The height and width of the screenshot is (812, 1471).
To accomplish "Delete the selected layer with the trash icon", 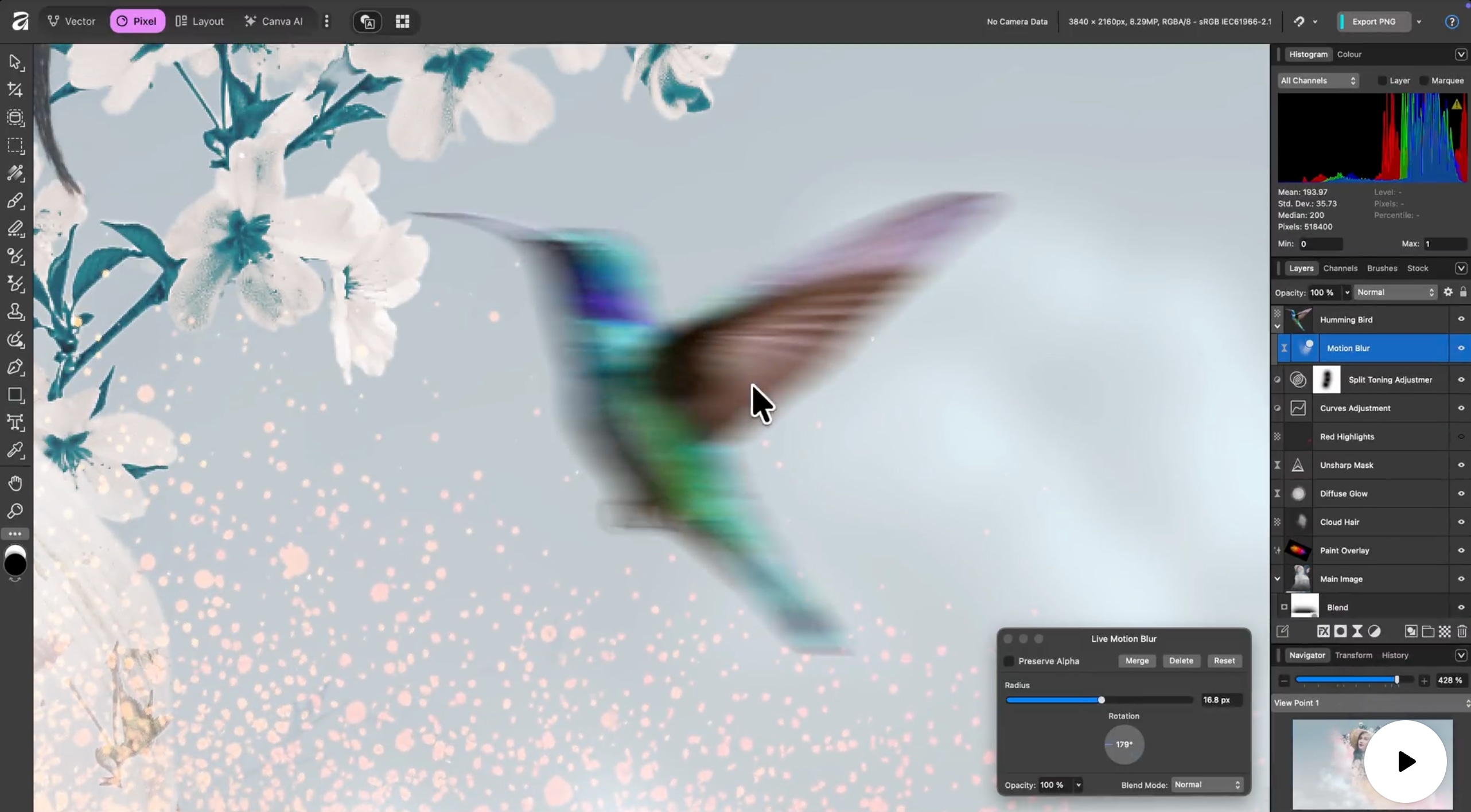I will click(x=1461, y=631).
